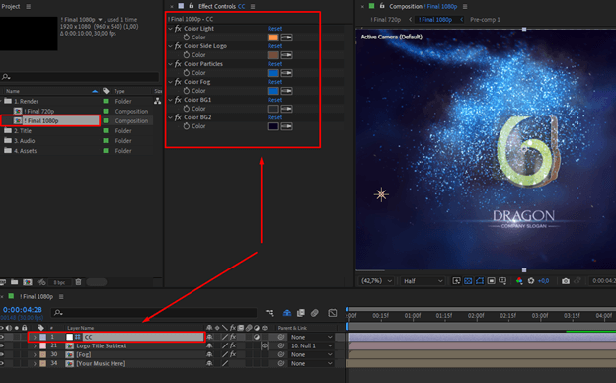Collapse the Color BG2 effect
616x383 pixels.
tap(170, 117)
